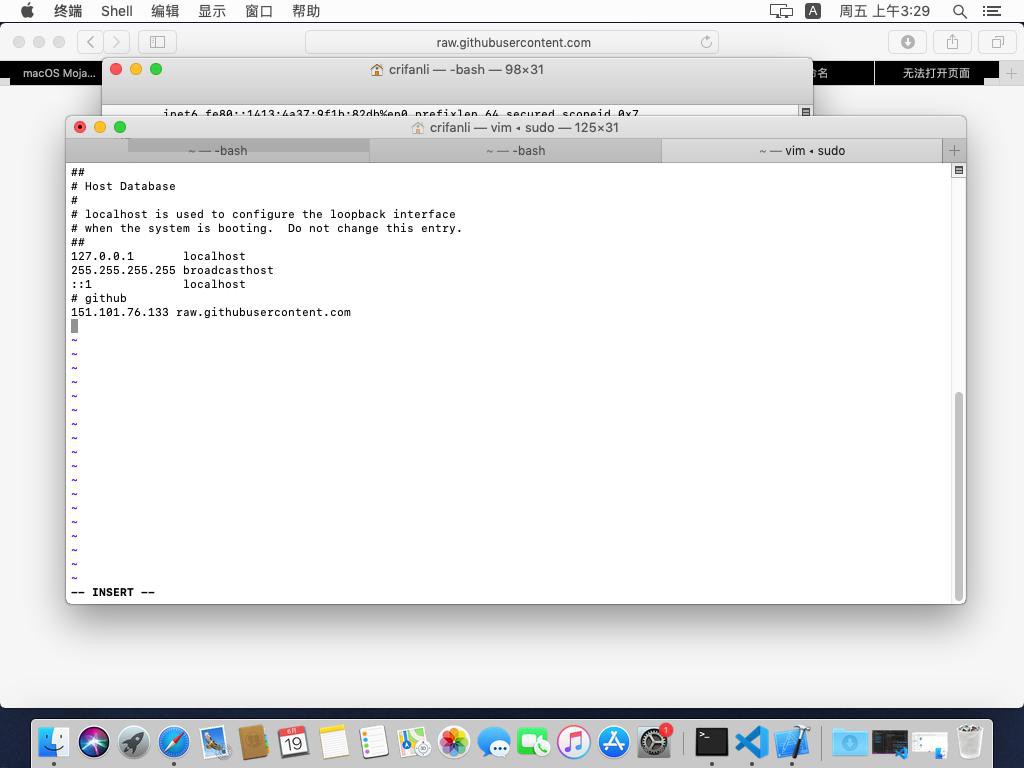Open the Shell menu
Image resolution: width=1024 pixels, height=768 pixels.
[x=117, y=11]
